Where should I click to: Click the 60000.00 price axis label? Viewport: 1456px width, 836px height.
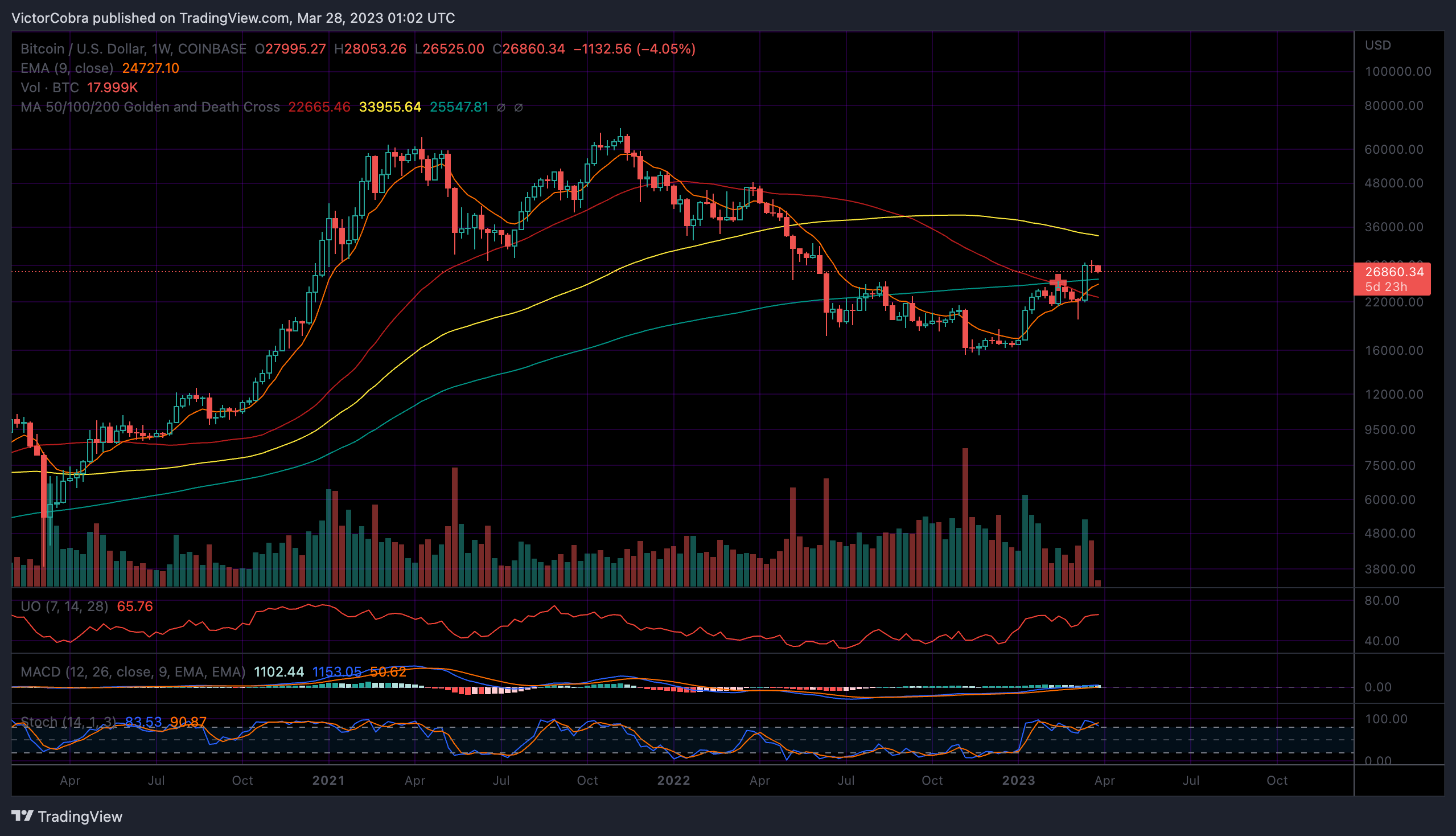click(1394, 149)
